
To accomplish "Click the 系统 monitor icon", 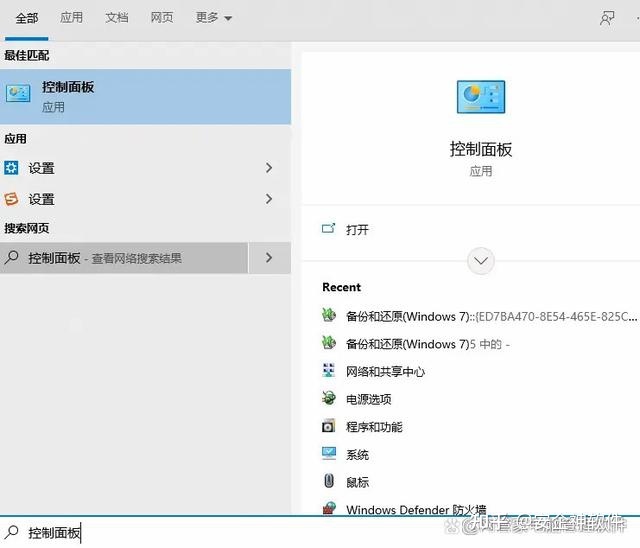I will pos(329,453).
